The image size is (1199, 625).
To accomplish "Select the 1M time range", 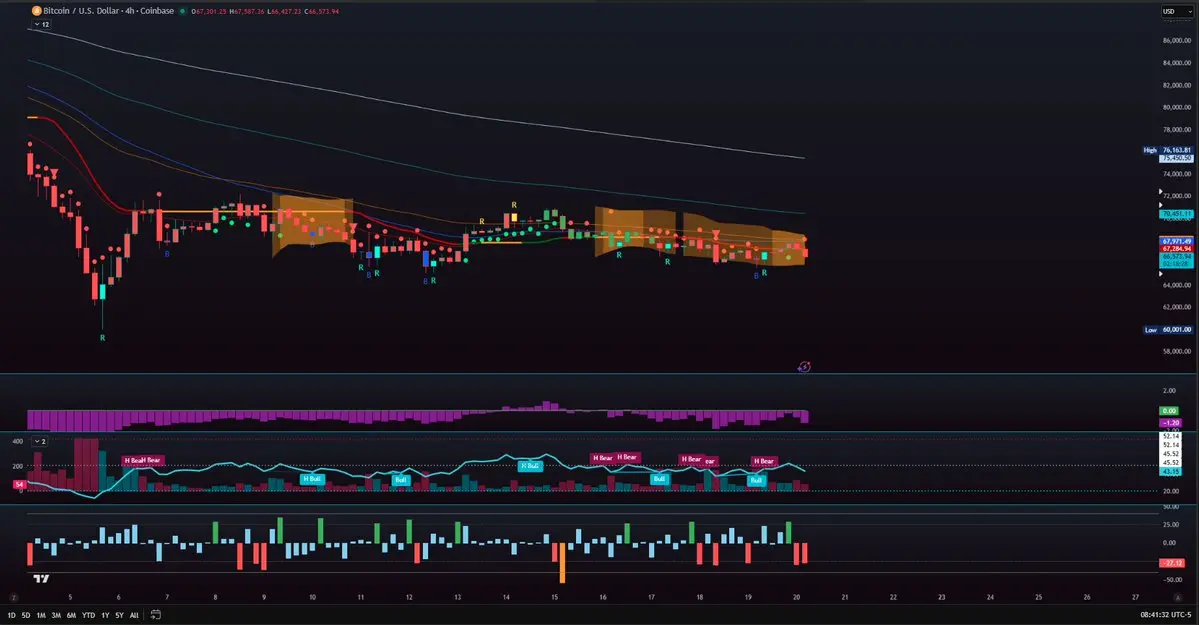I will pos(41,615).
